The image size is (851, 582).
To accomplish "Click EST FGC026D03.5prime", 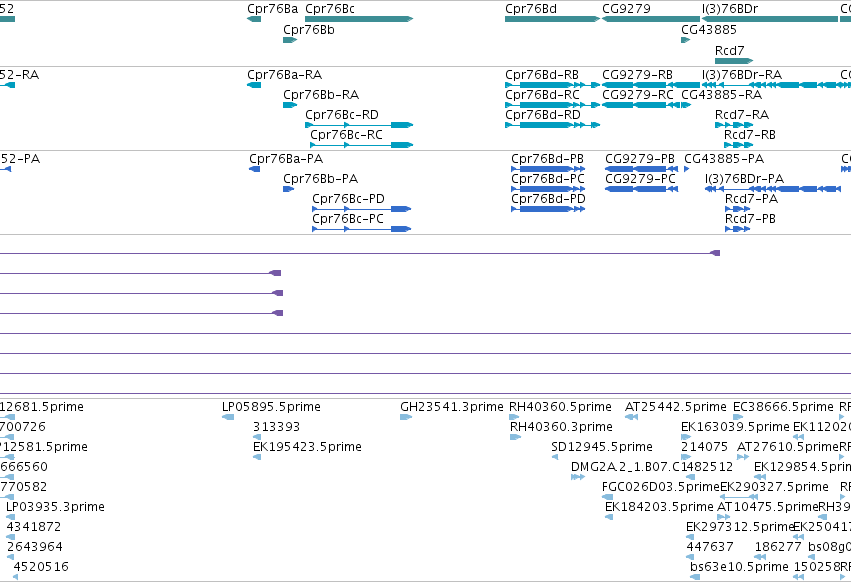I will tap(661, 487).
